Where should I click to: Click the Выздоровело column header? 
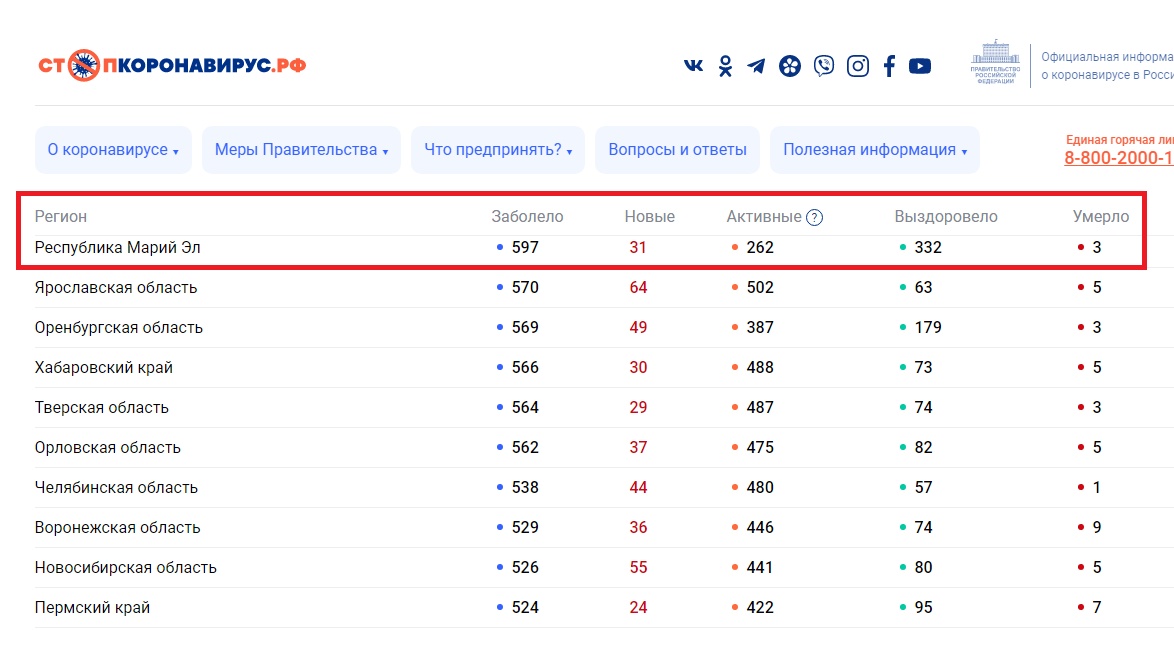coord(945,217)
